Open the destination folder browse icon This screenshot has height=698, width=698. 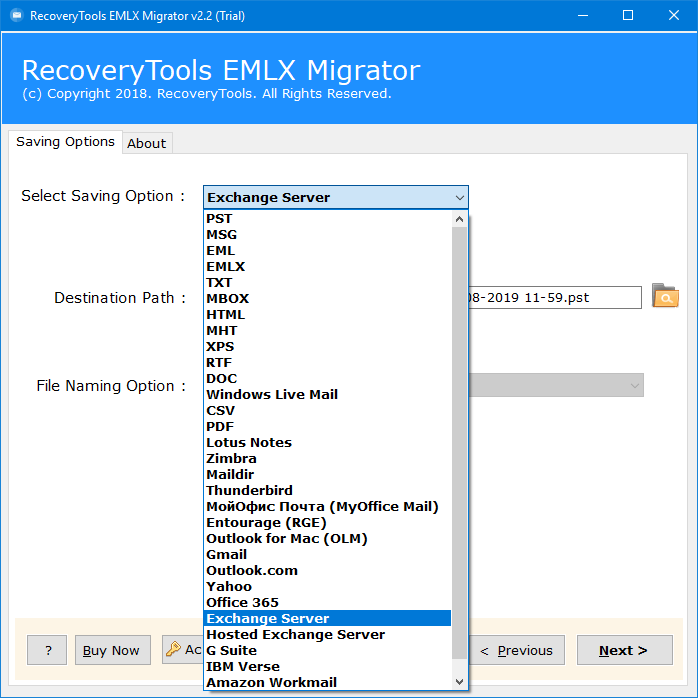[665, 296]
